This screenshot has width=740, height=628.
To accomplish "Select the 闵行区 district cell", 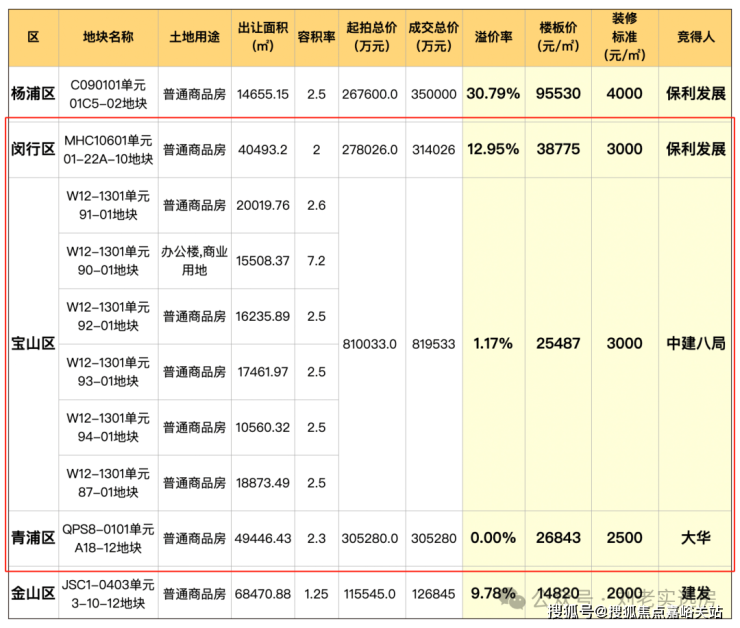I will [x=32, y=149].
